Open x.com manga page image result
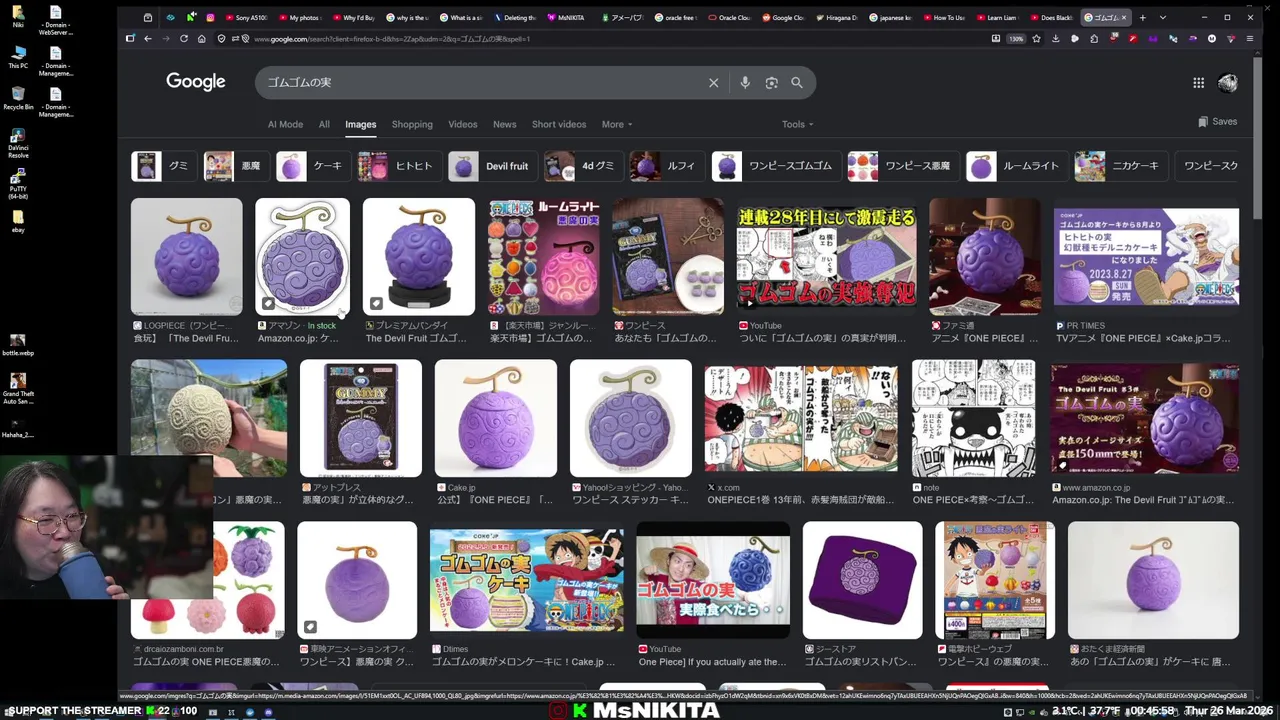The width and height of the screenshot is (1280, 720). coord(801,418)
